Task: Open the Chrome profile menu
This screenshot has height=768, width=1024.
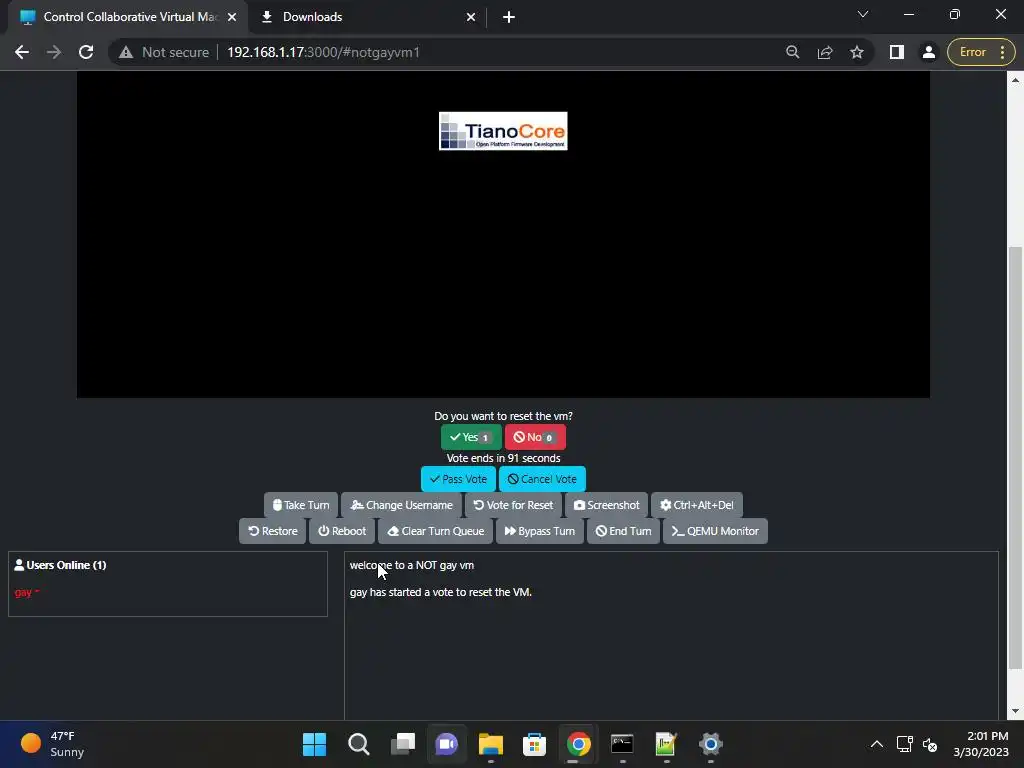Action: coord(929,52)
